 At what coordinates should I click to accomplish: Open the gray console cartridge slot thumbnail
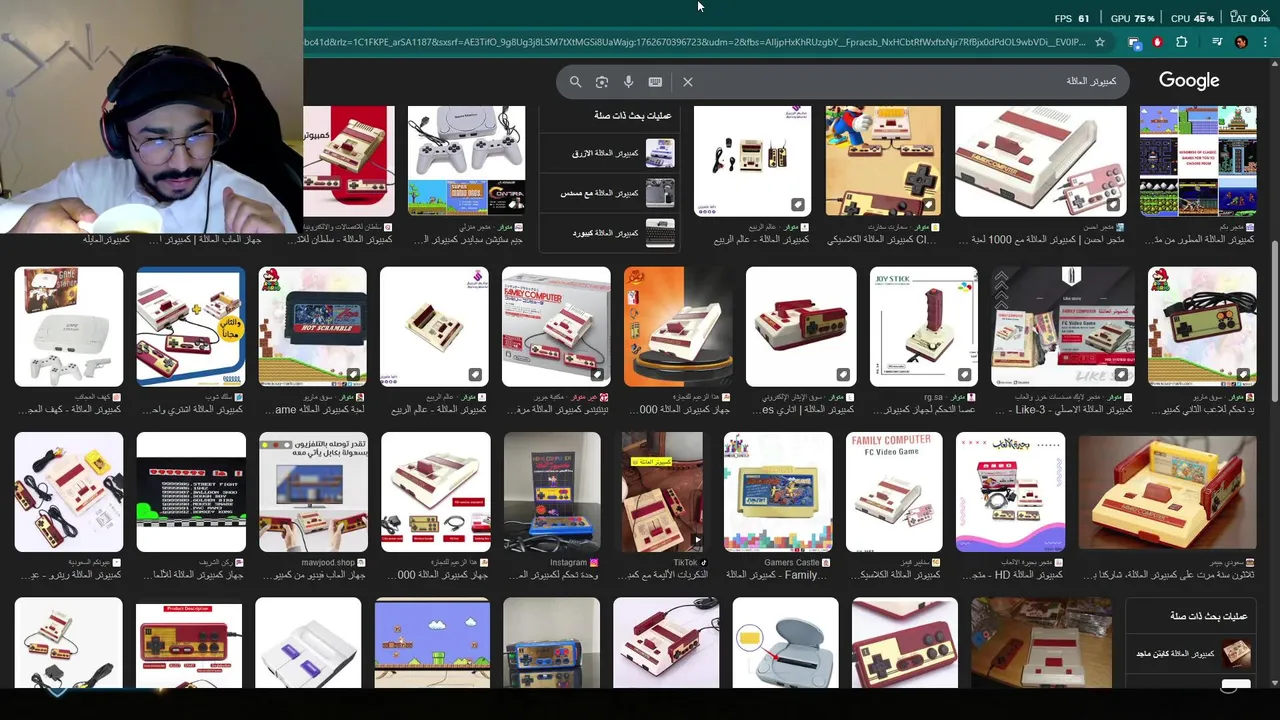point(785,643)
